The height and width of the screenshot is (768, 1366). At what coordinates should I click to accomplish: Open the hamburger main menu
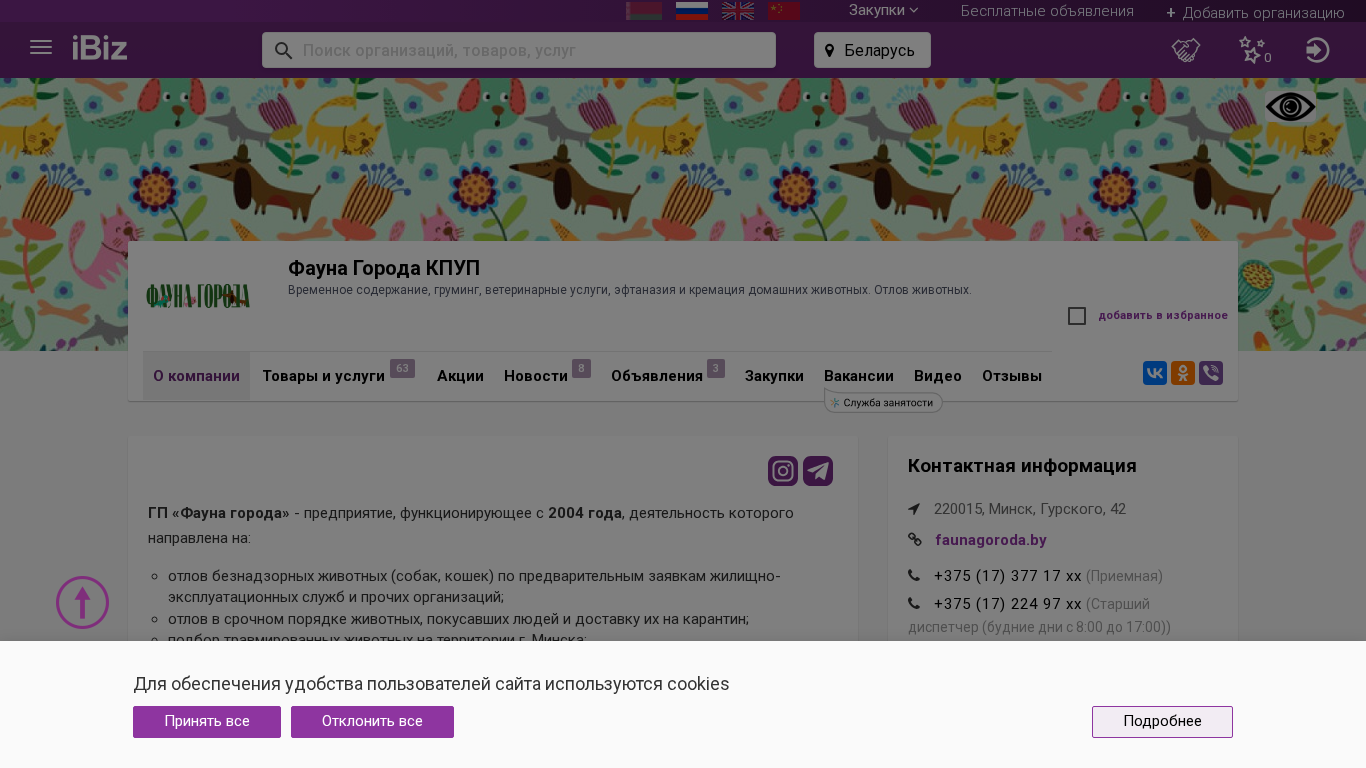(x=41, y=48)
